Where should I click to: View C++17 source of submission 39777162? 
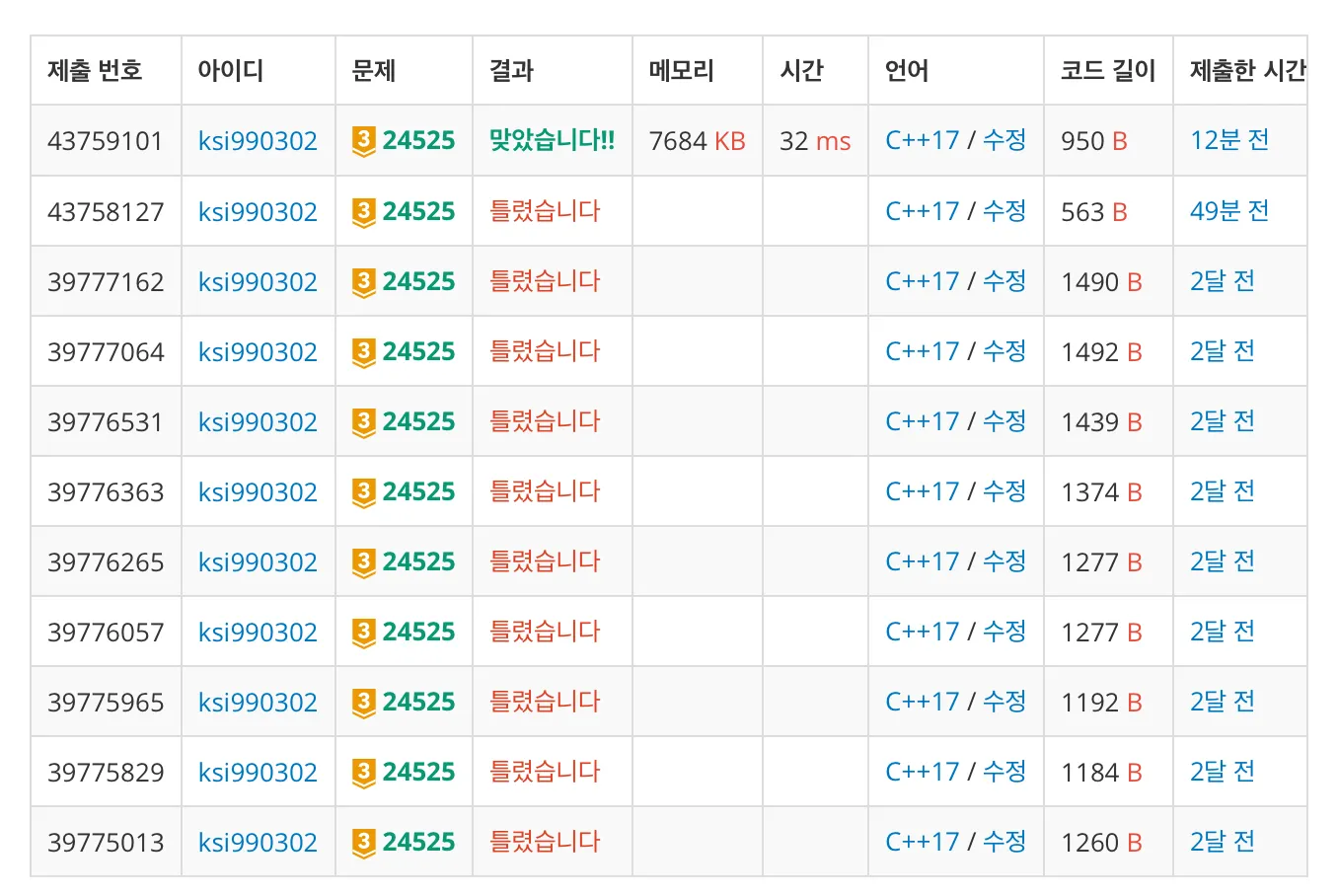click(x=922, y=280)
